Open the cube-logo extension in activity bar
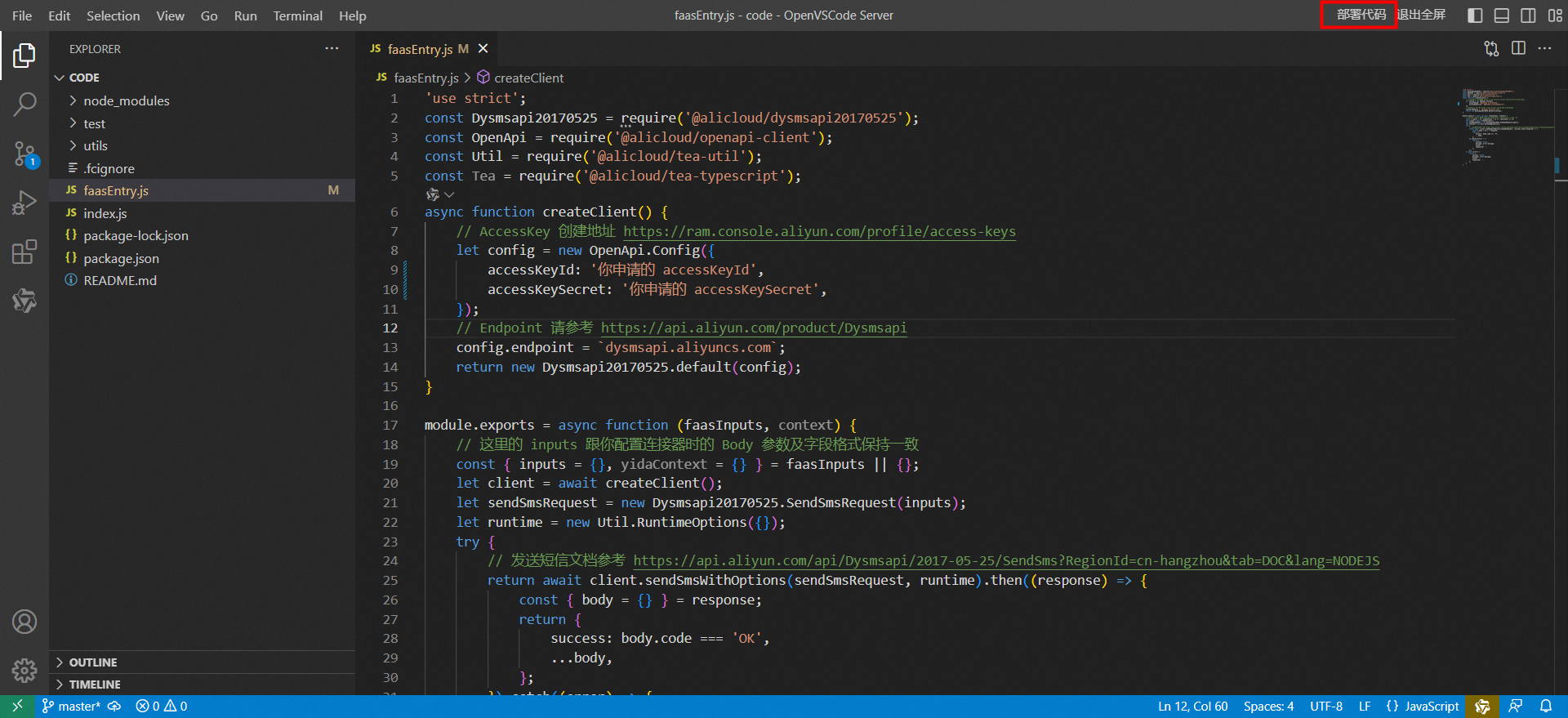1568x718 pixels. pyautogui.click(x=24, y=301)
